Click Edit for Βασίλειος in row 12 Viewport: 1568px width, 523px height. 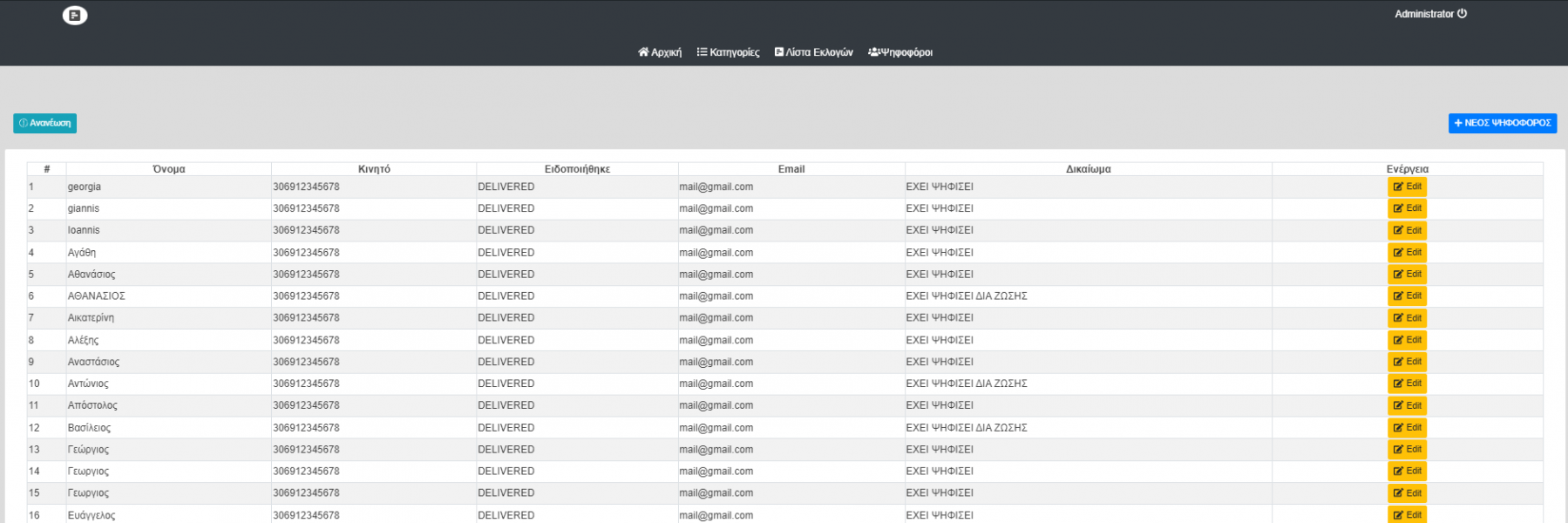[1407, 428]
